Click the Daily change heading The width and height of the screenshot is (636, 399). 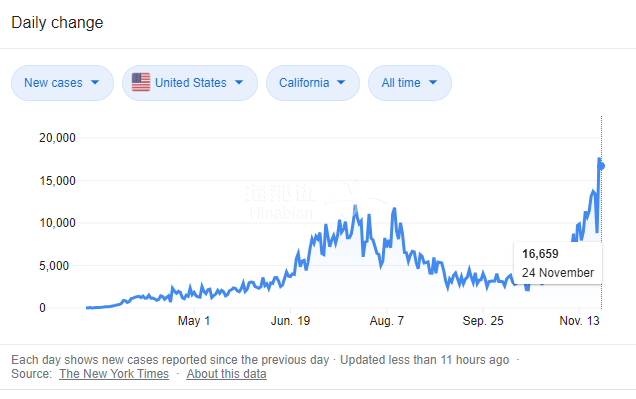(57, 23)
